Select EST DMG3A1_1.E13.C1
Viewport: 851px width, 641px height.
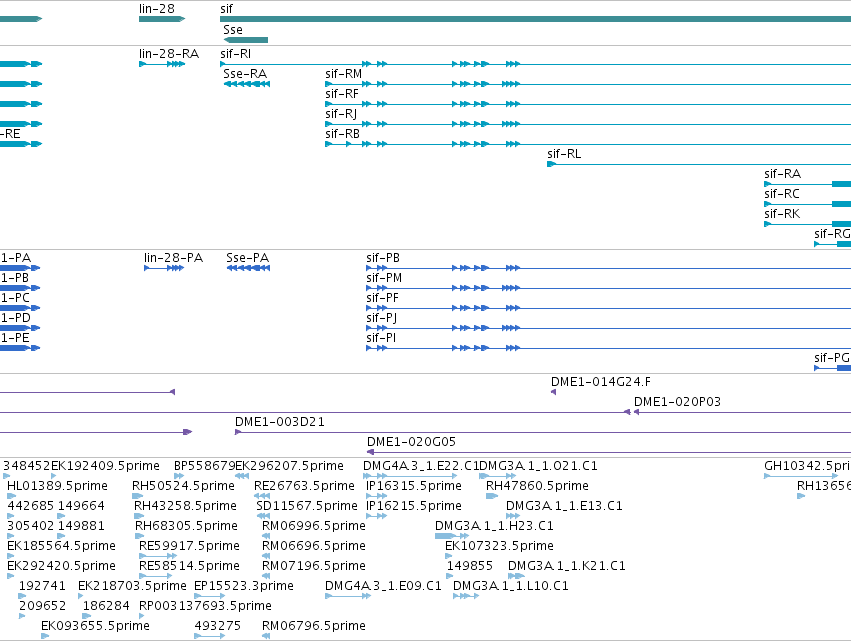[x=513, y=516]
